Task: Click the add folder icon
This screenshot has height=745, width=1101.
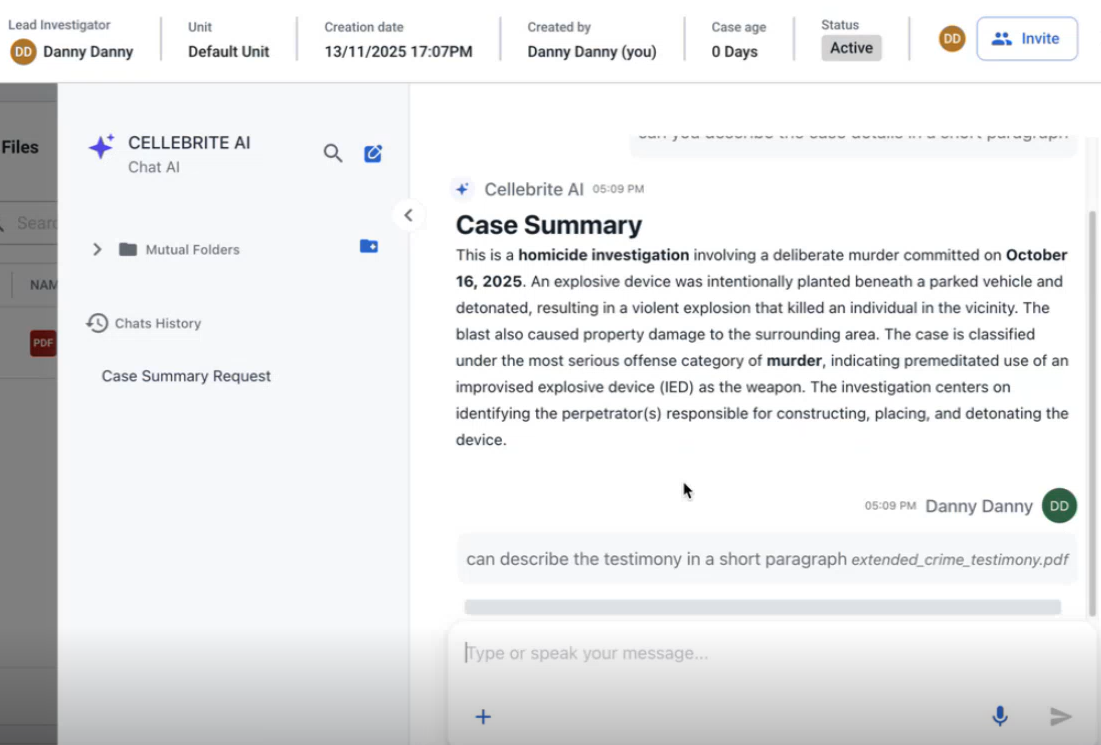Action: [x=369, y=246]
